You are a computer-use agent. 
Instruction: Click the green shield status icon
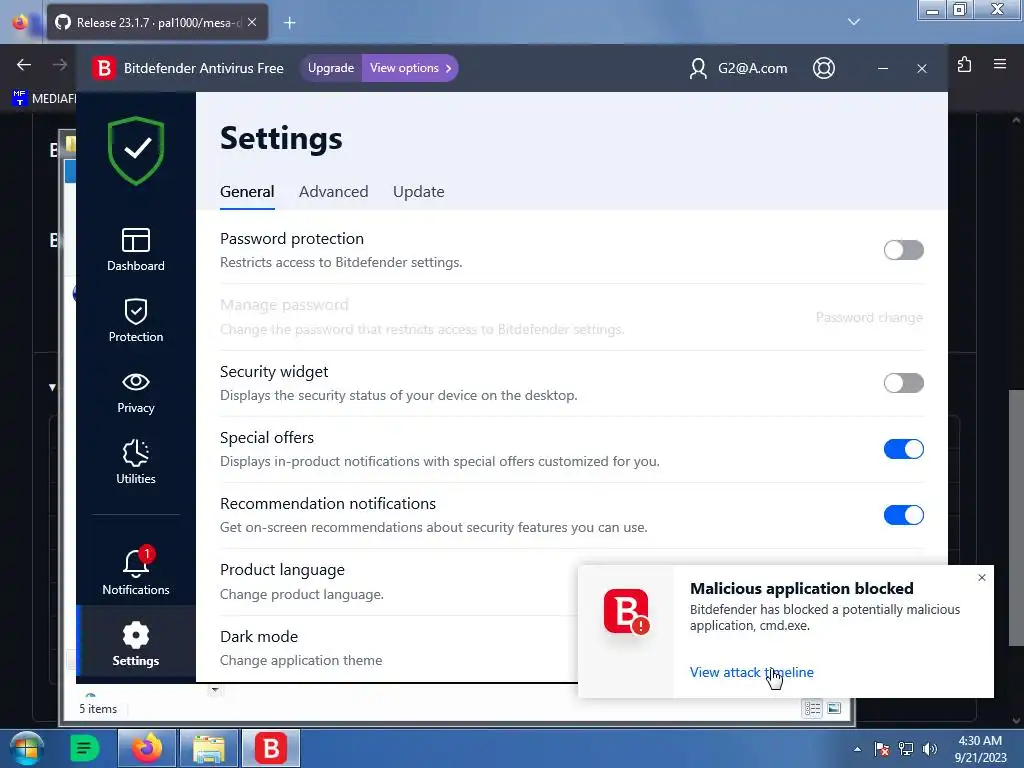pos(136,150)
